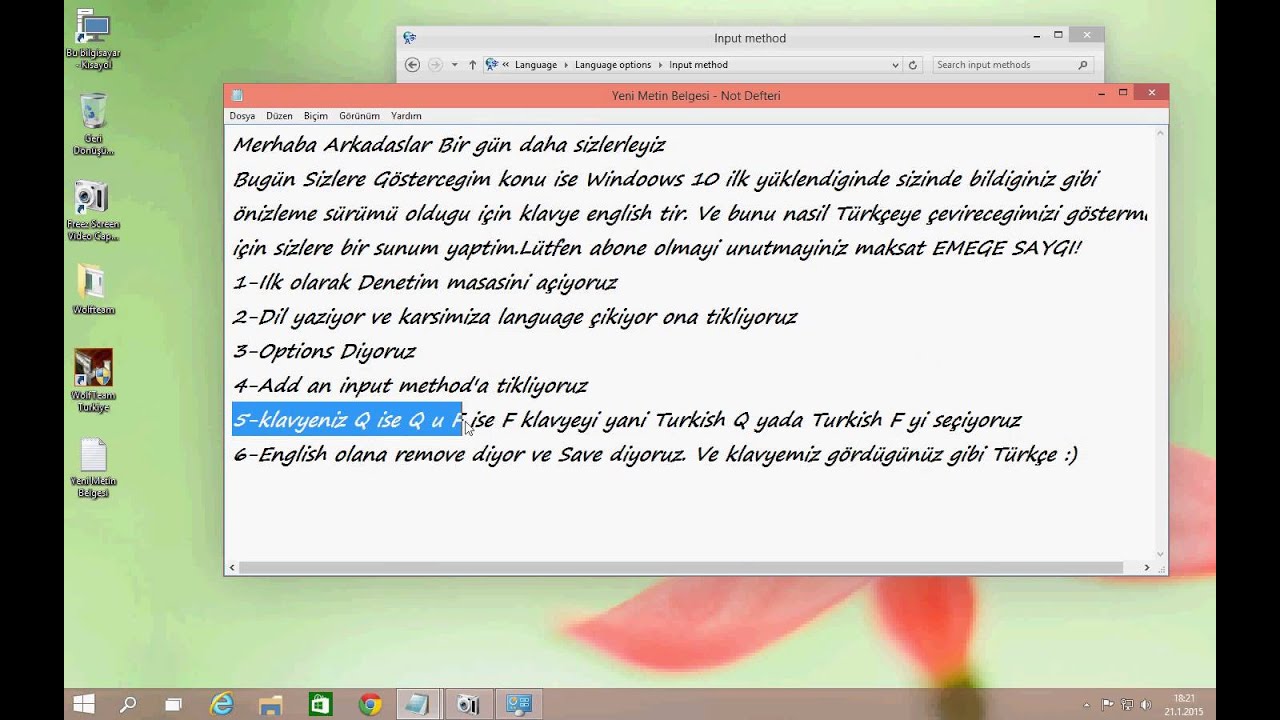Click the Notepad horizontal scrollbar thumb

coord(681,567)
